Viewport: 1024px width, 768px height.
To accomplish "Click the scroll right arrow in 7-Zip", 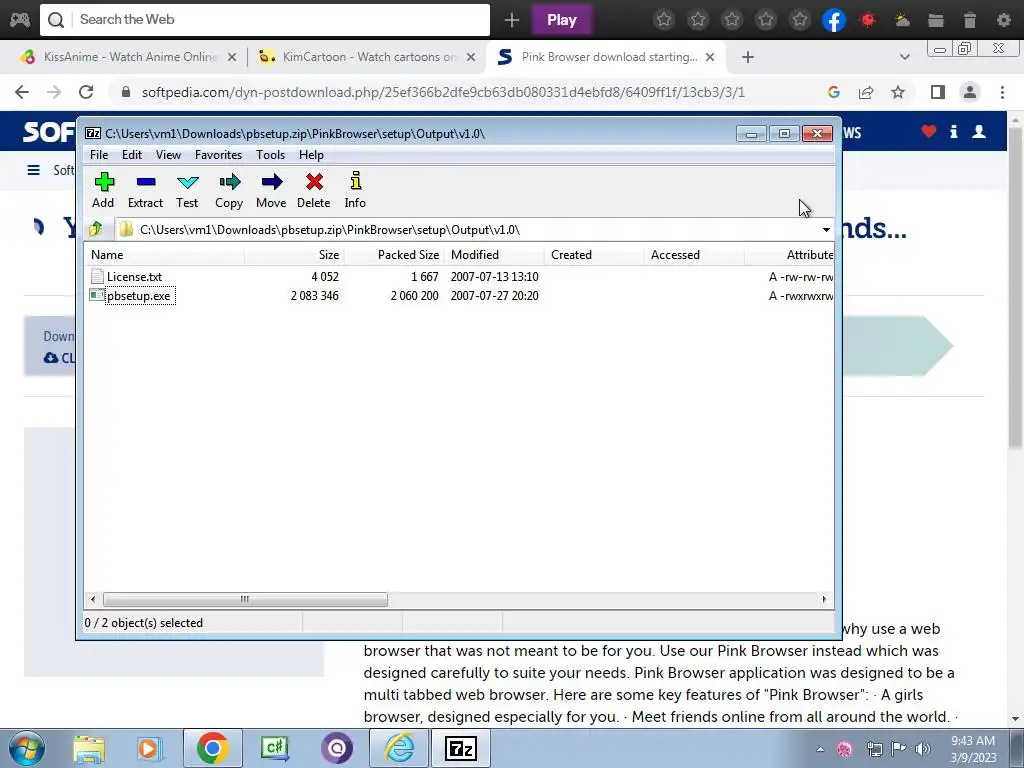I will 824,600.
